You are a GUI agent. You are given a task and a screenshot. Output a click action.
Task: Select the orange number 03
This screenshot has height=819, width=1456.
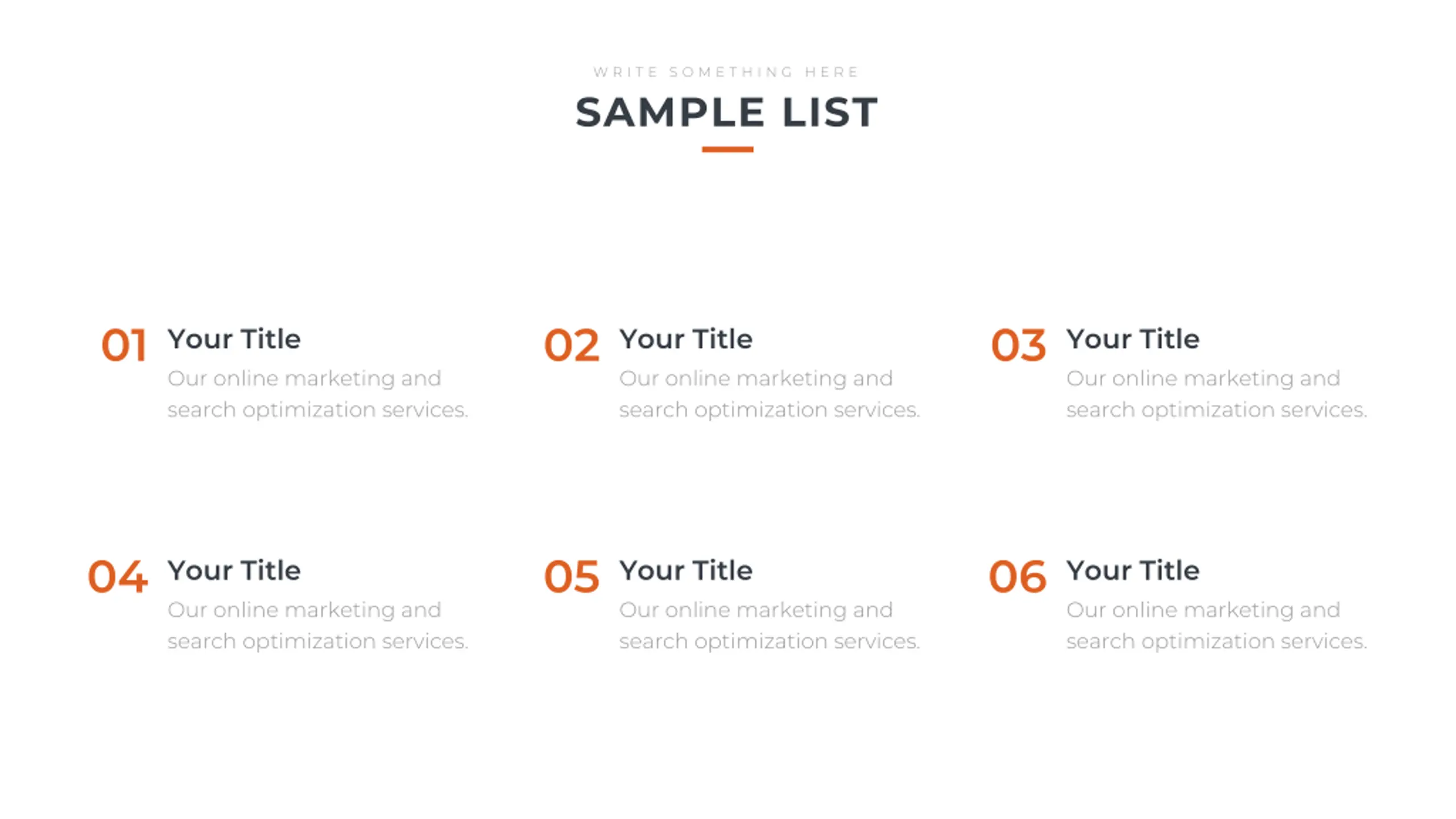[1018, 345]
